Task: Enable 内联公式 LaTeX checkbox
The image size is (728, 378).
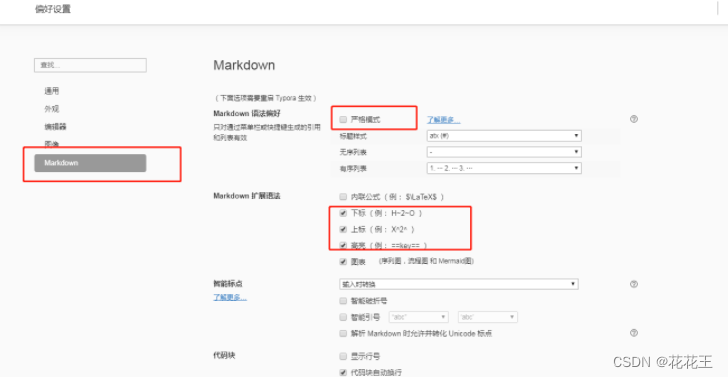Action: click(343, 197)
